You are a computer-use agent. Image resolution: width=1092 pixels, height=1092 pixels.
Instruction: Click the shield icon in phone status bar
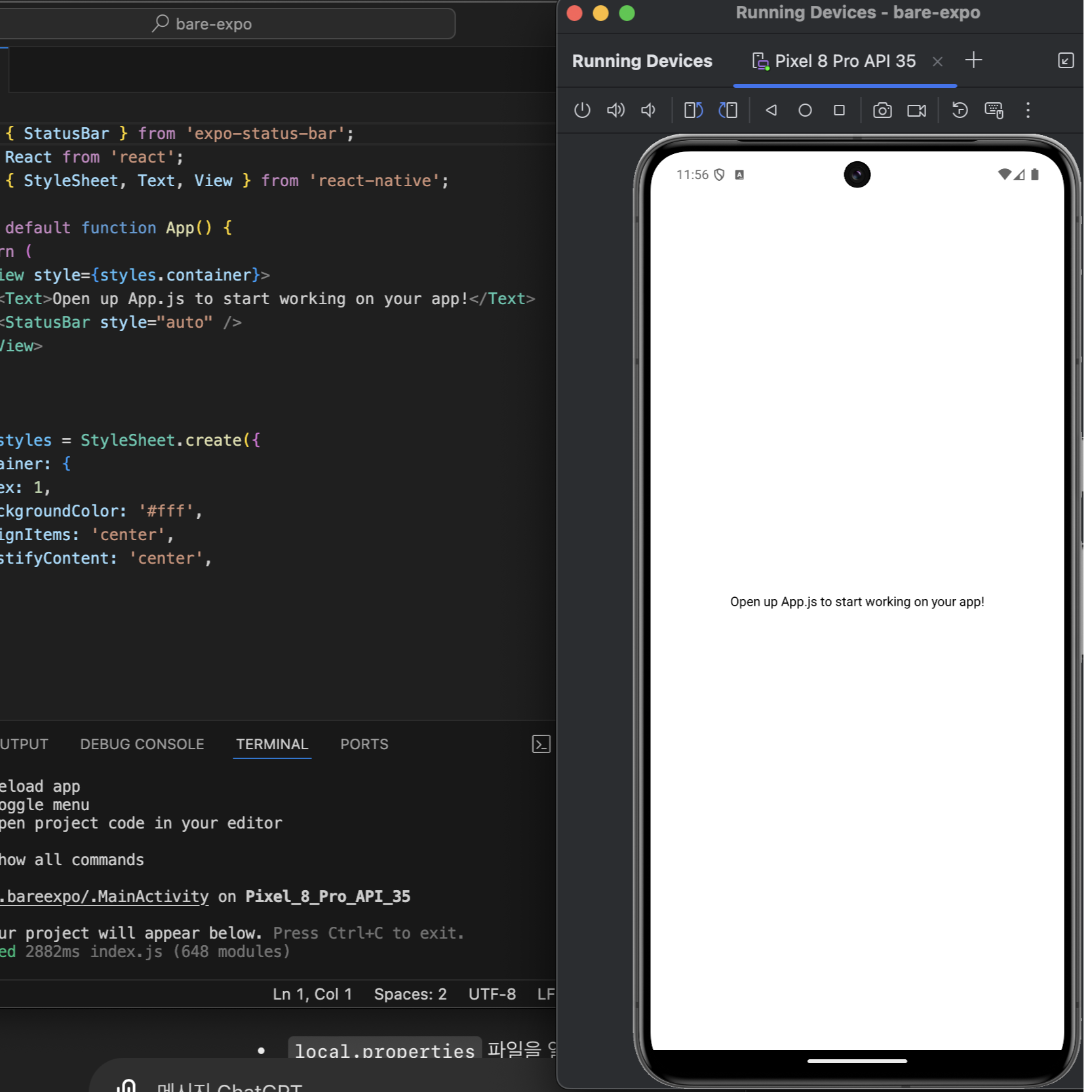(x=719, y=174)
